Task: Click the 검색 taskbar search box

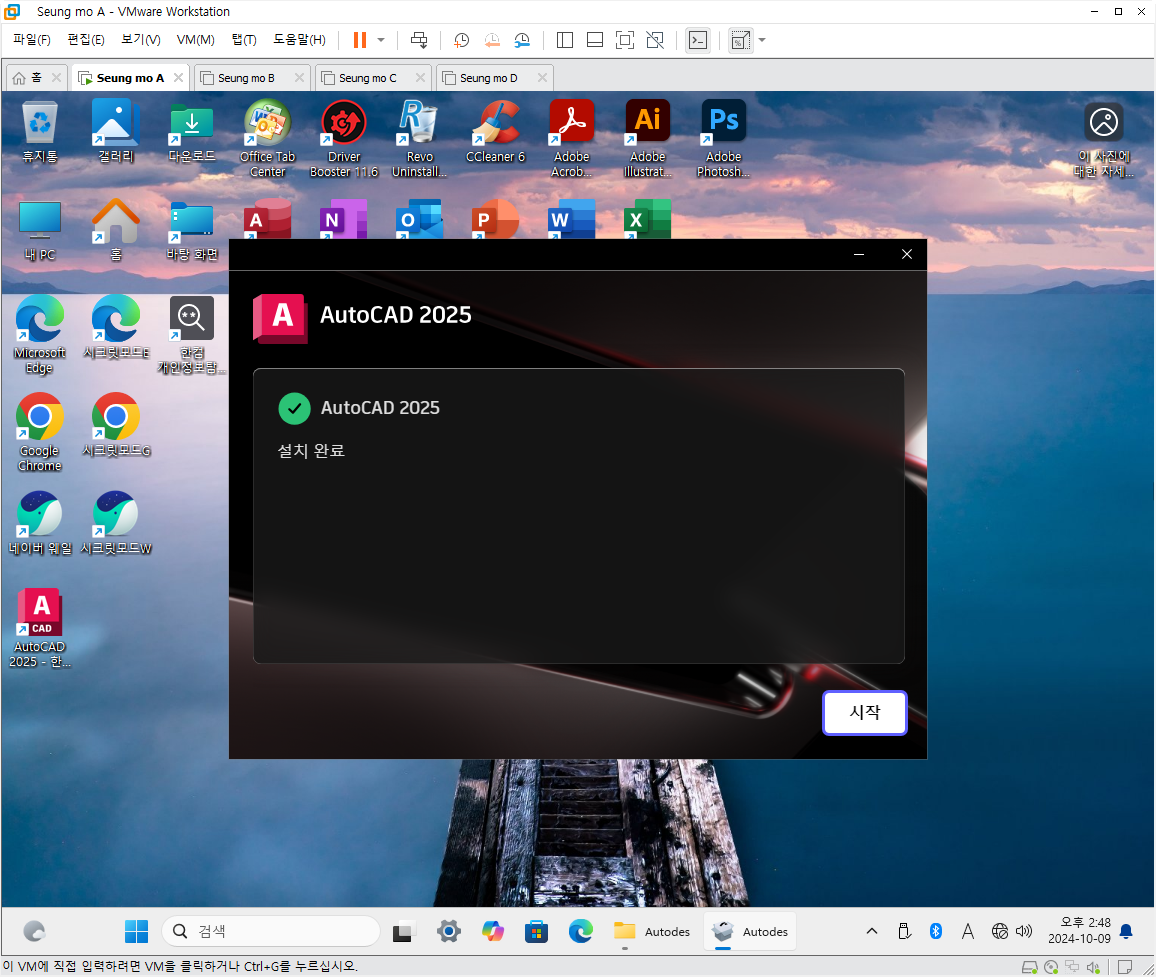Action: [271, 931]
